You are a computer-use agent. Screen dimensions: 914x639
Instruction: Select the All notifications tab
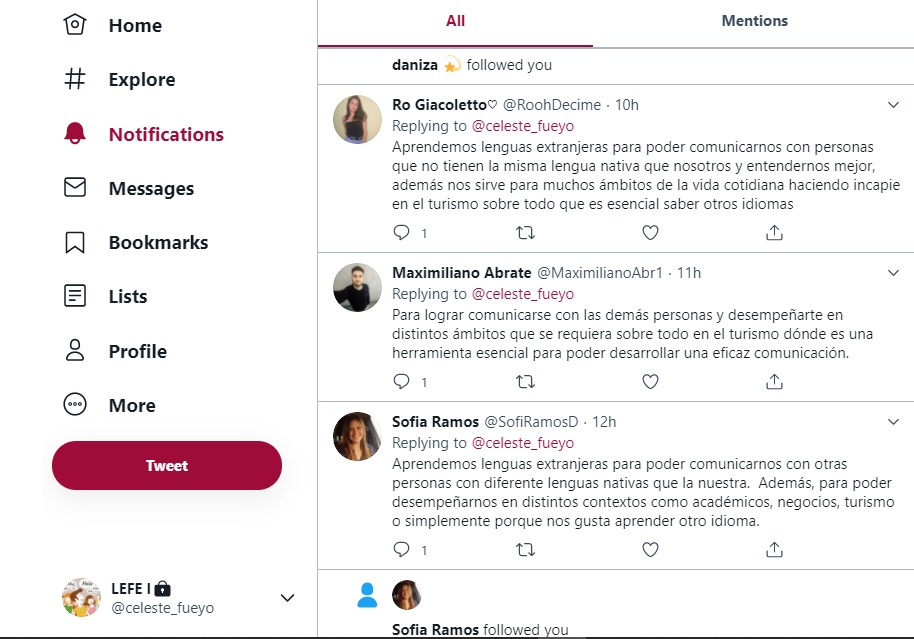coord(455,21)
